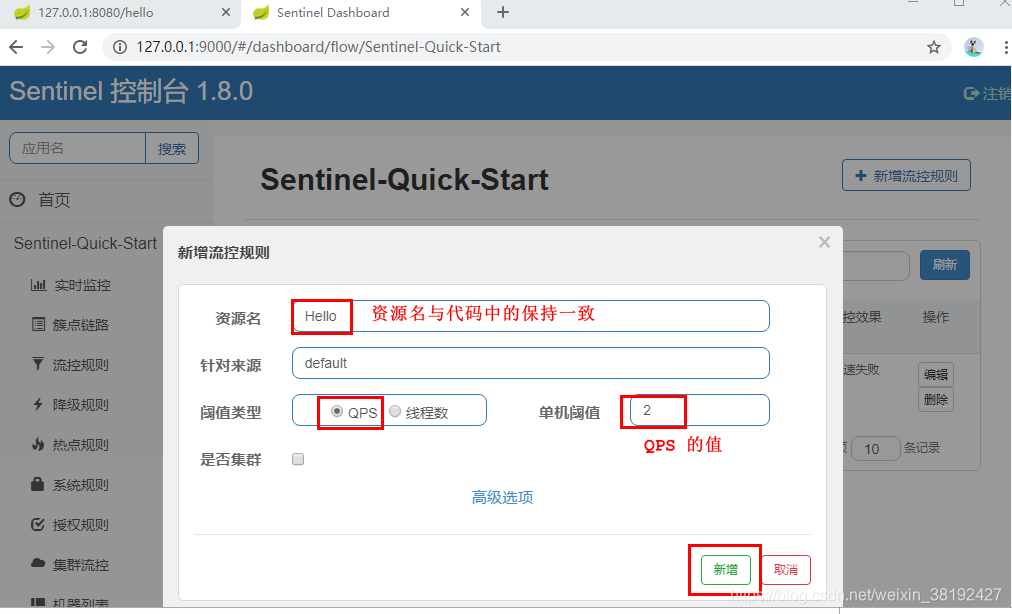The height and width of the screenshot is (614, 1012).
Task: Bookmark this page with star icon
Action: [x=933, y=47]
